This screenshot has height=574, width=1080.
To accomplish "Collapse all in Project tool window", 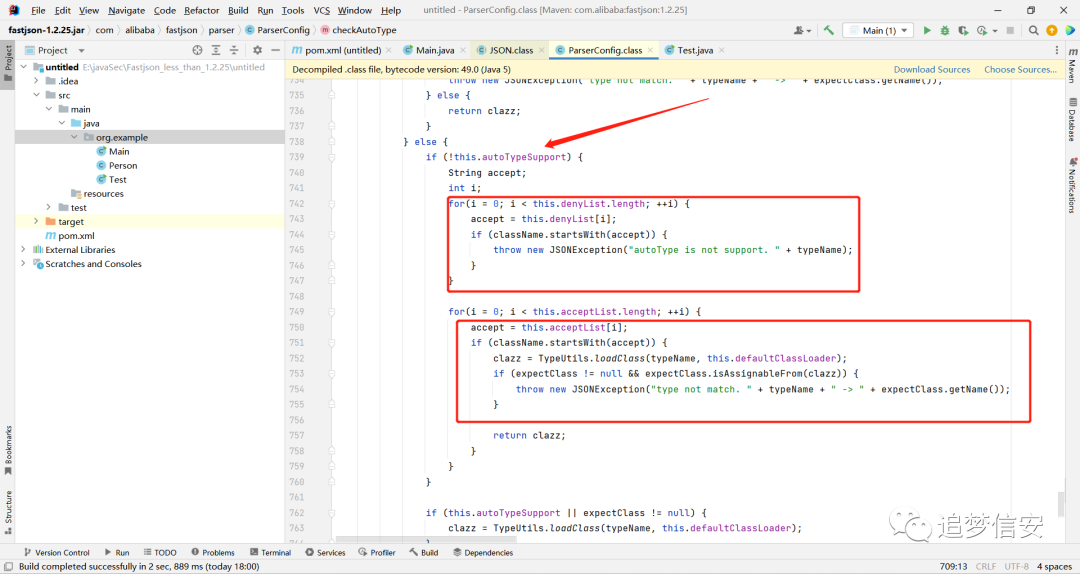I will pyautogui.click(x=234, y=50).
